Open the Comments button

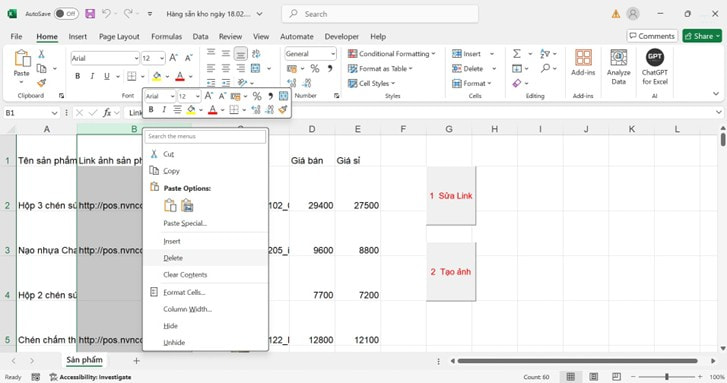(652, 36)
